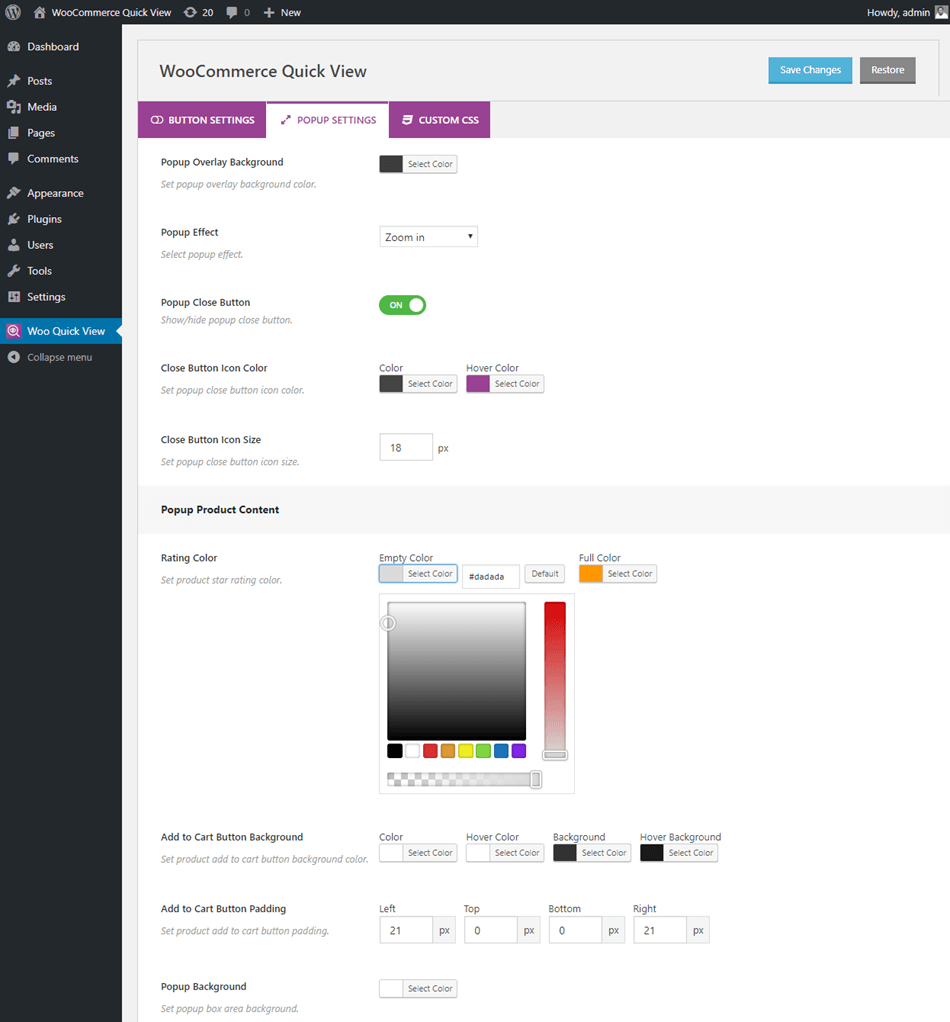Click the Users person icon
Image resolution: width=950 pixels, height=1022 pixels.
[14, 245]
